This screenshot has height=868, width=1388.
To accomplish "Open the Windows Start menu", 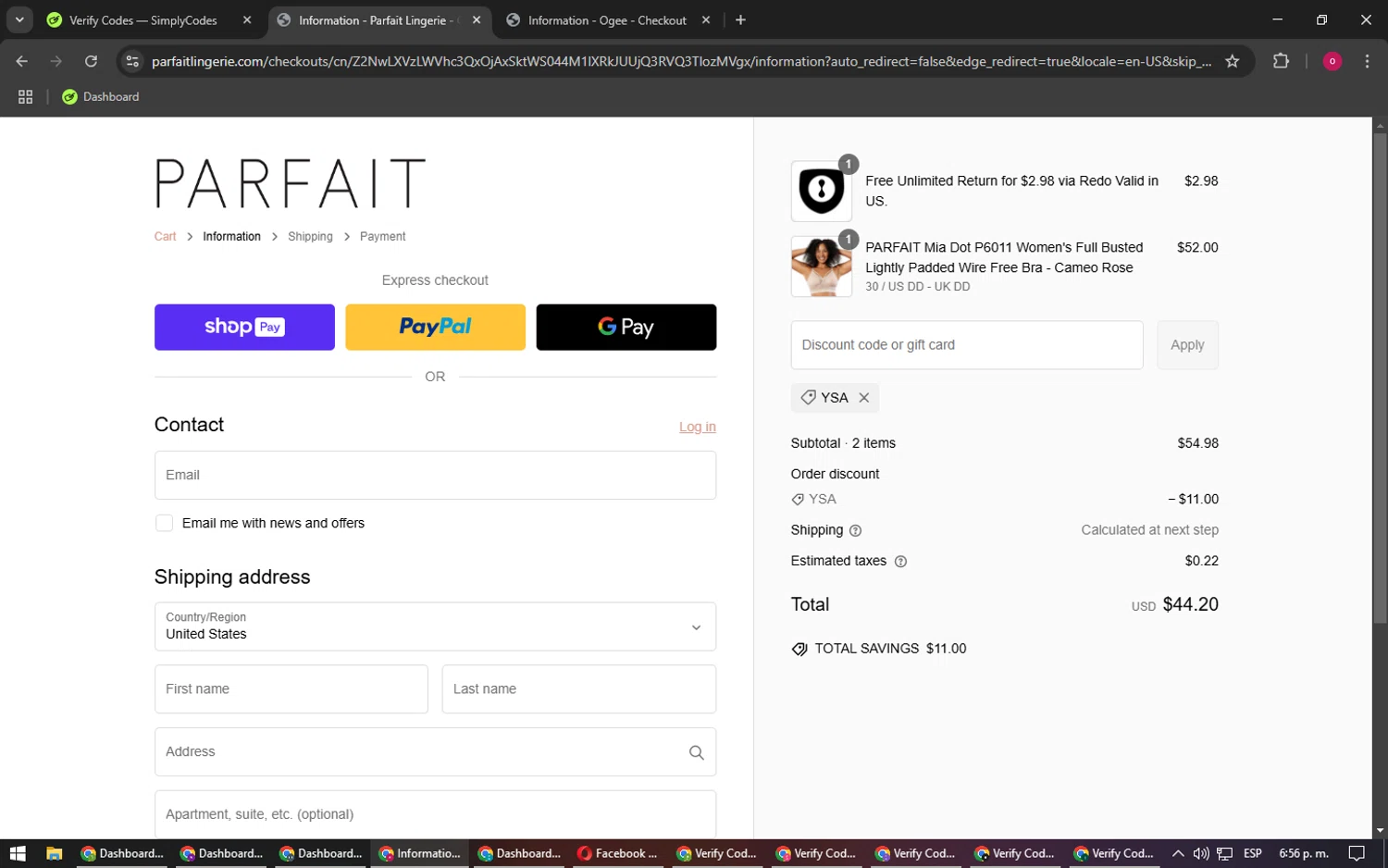I will (x=18, y=853).
